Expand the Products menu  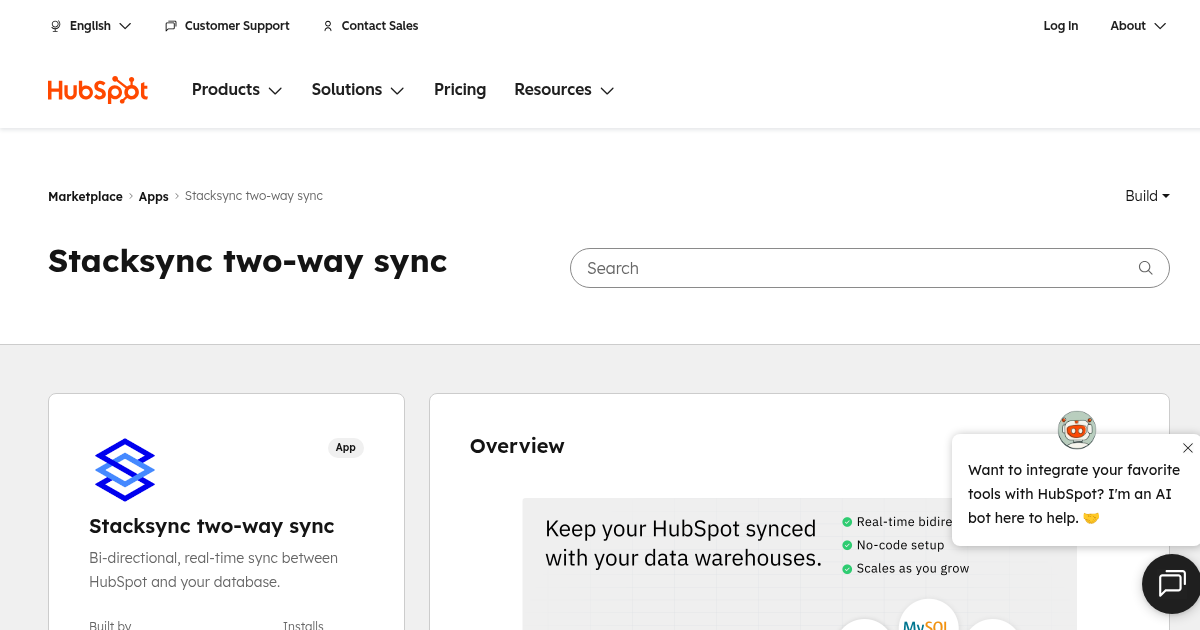pos(237,90)
